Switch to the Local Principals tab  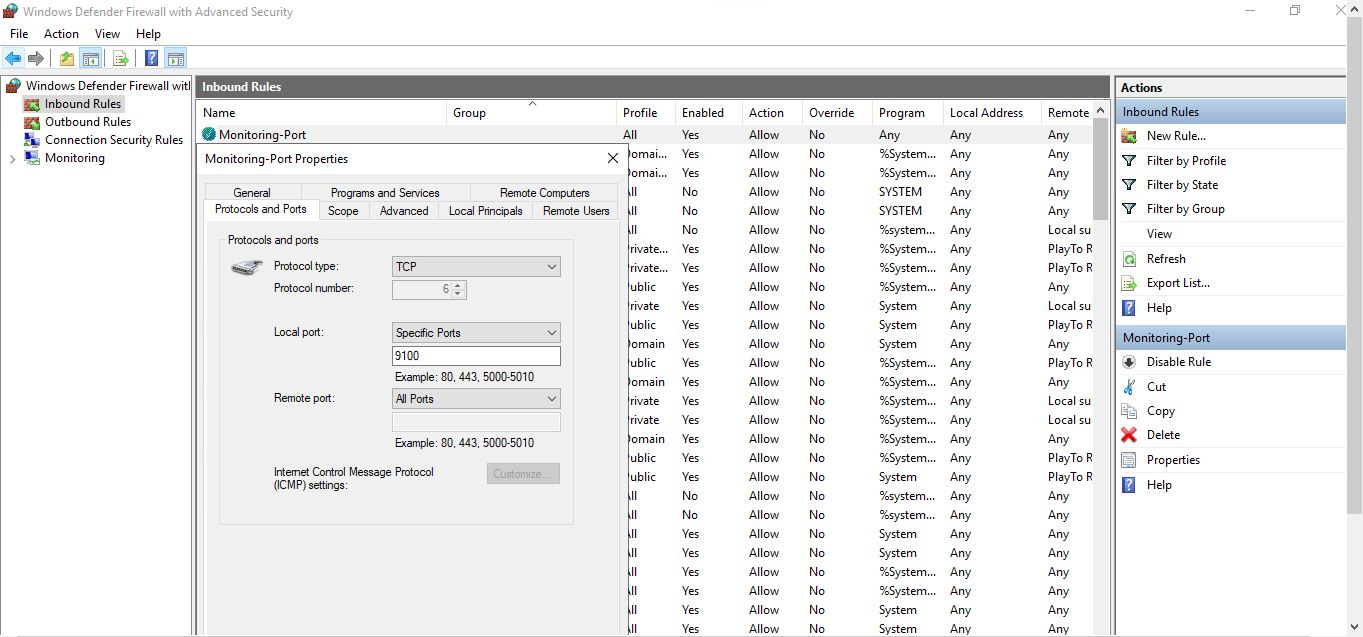485,211
